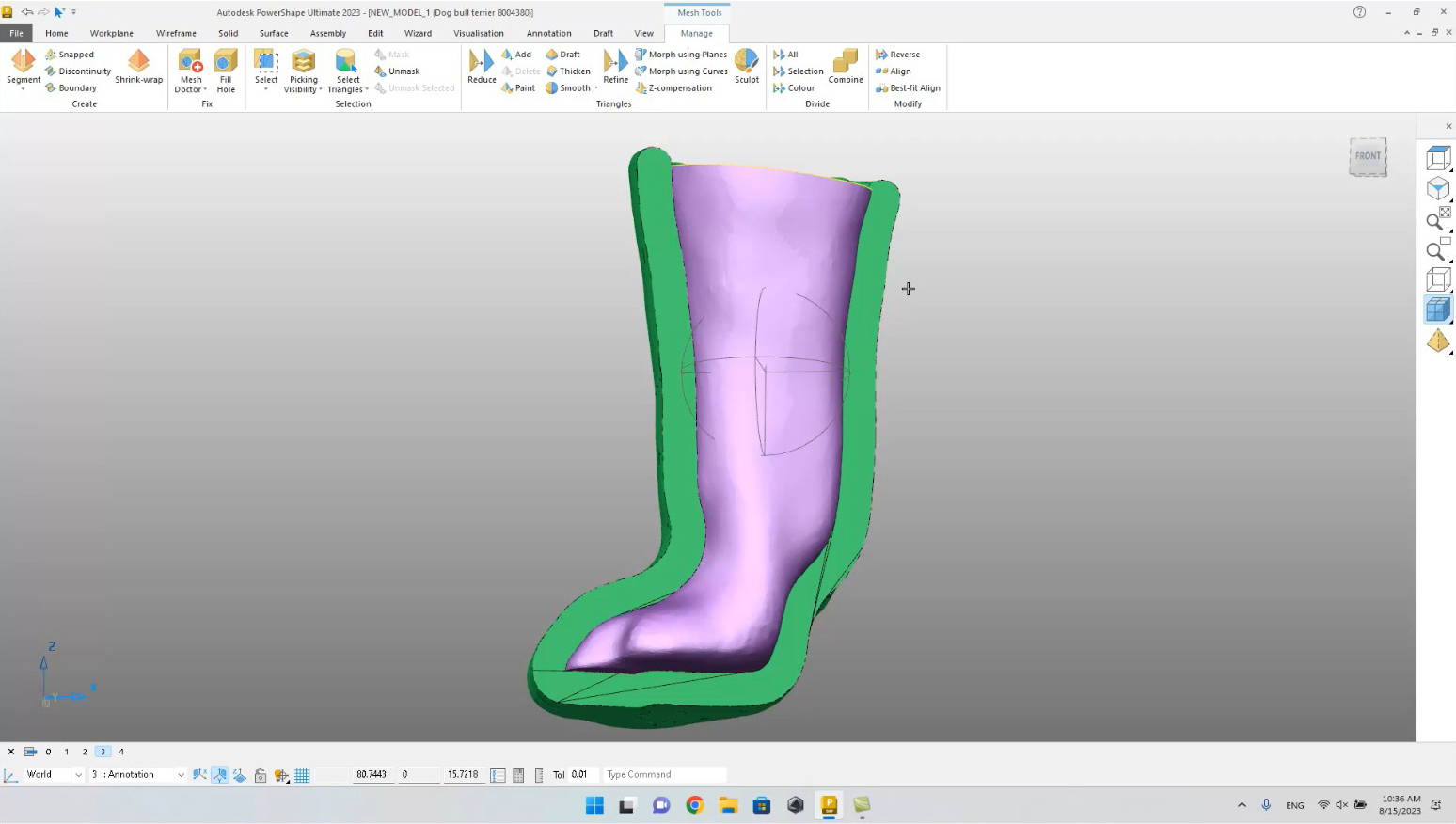This screenshot has width=1456, height=824.
Task: Toggle the grid display in the status bar
Action: pyautogui.click(x=301, y=774)
